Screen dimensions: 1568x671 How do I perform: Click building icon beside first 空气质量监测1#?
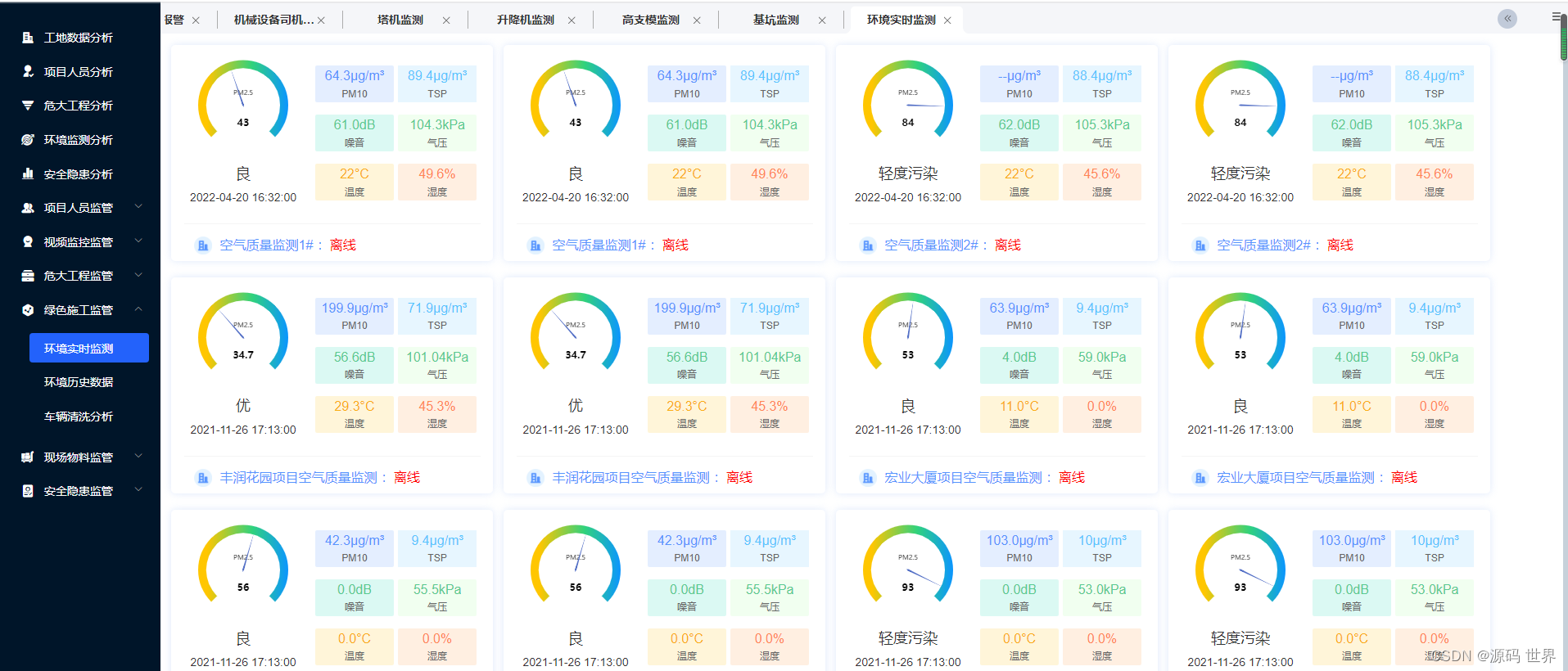(x=203, y=245)
